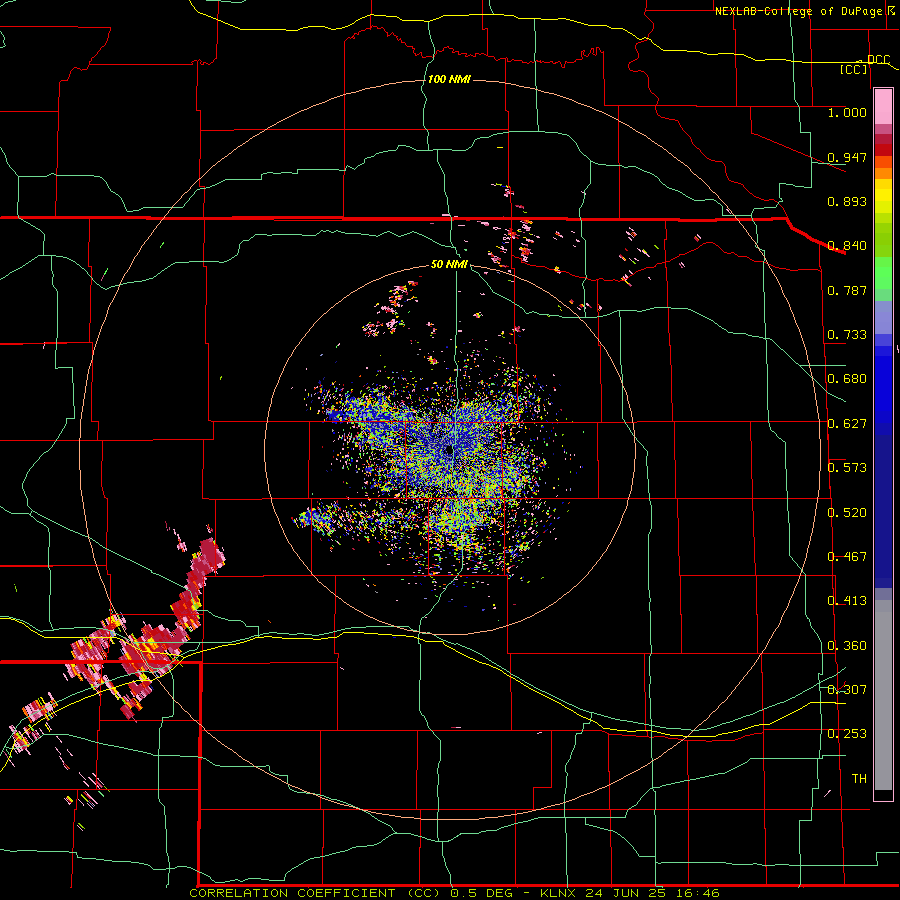Click the TH label on the legend
Screen dimensions: 900x900
(x=859, y=779)
